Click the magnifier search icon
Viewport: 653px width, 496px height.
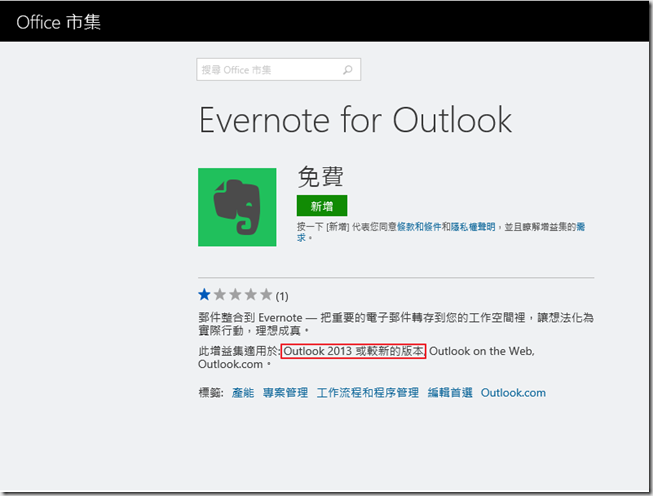pos(348,70)
